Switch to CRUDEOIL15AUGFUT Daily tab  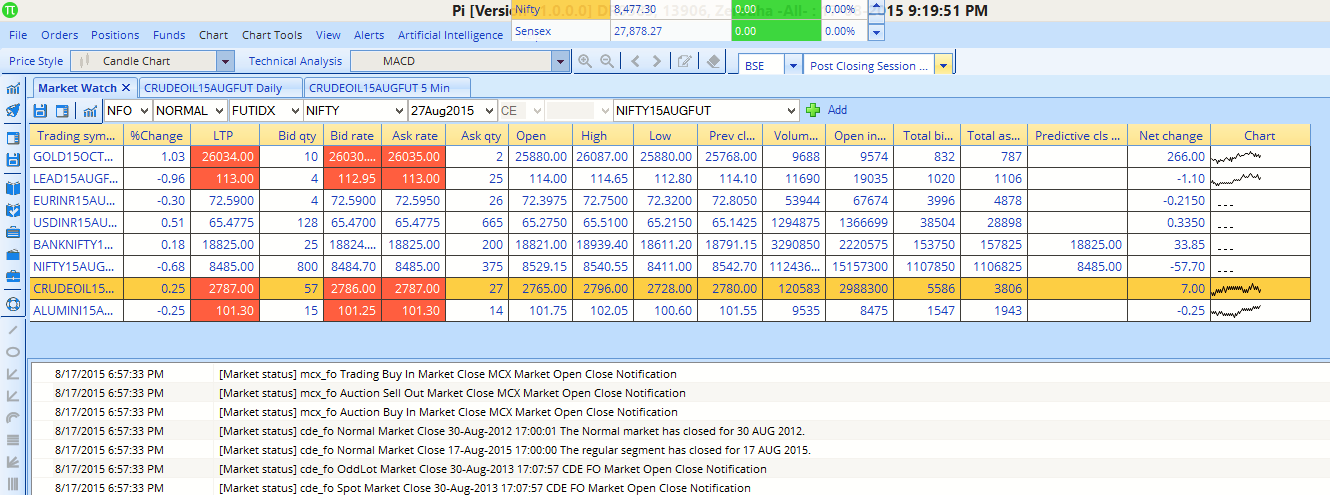coord(220,88)
